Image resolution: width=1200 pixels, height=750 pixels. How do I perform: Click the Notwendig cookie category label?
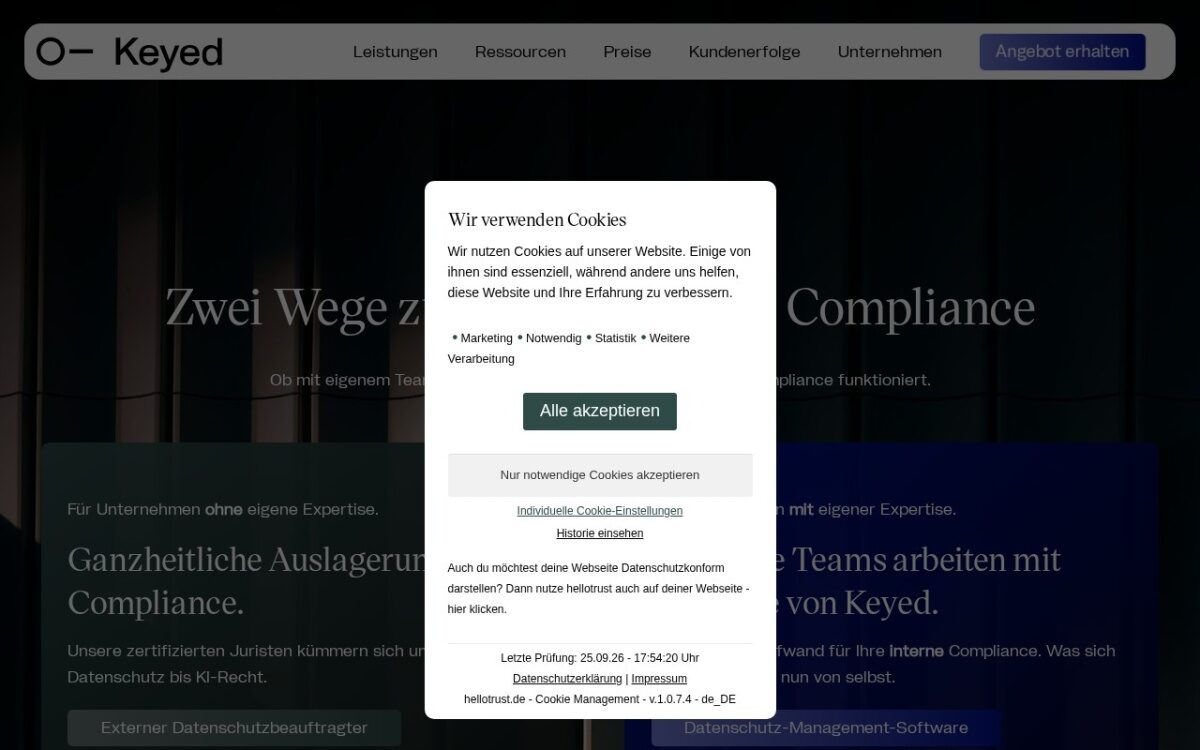pos(553,338)
